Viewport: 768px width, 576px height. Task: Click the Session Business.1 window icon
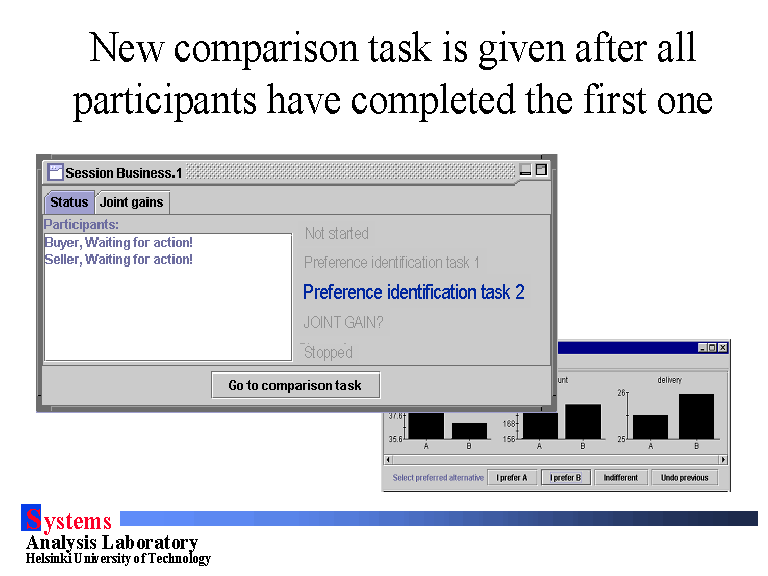(56, 172)
